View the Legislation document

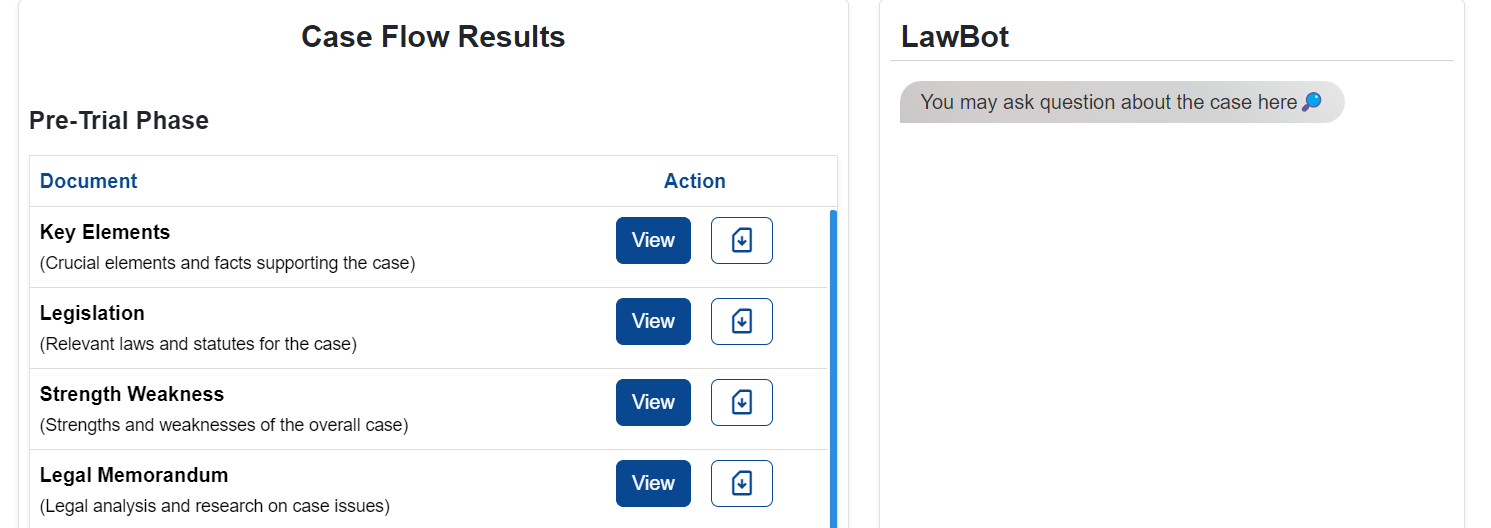click(x=653, y=321)
